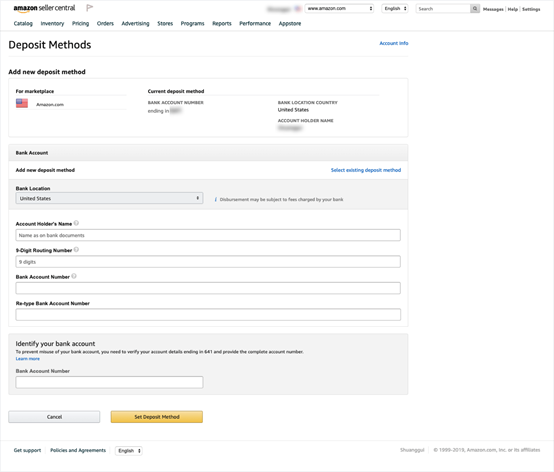Open the Learn more link

tap(28, 359)
